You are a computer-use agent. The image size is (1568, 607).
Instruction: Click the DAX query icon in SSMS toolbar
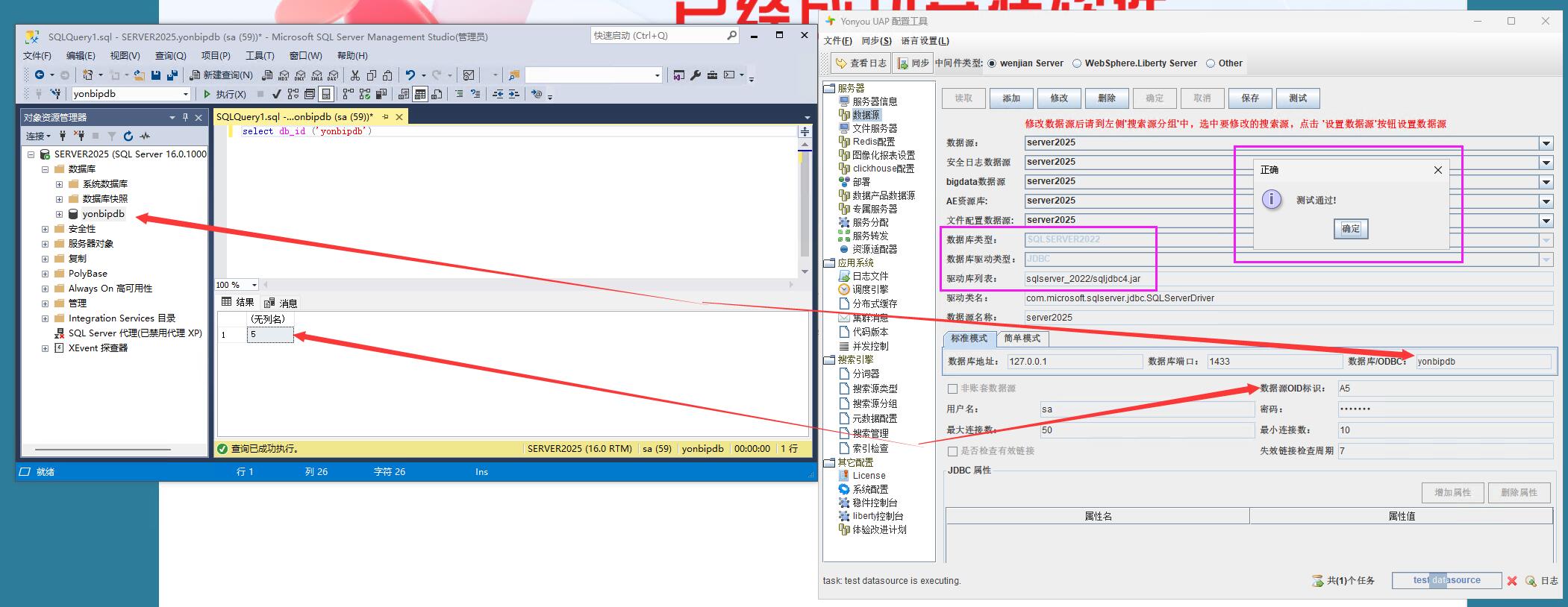(333, 75)
